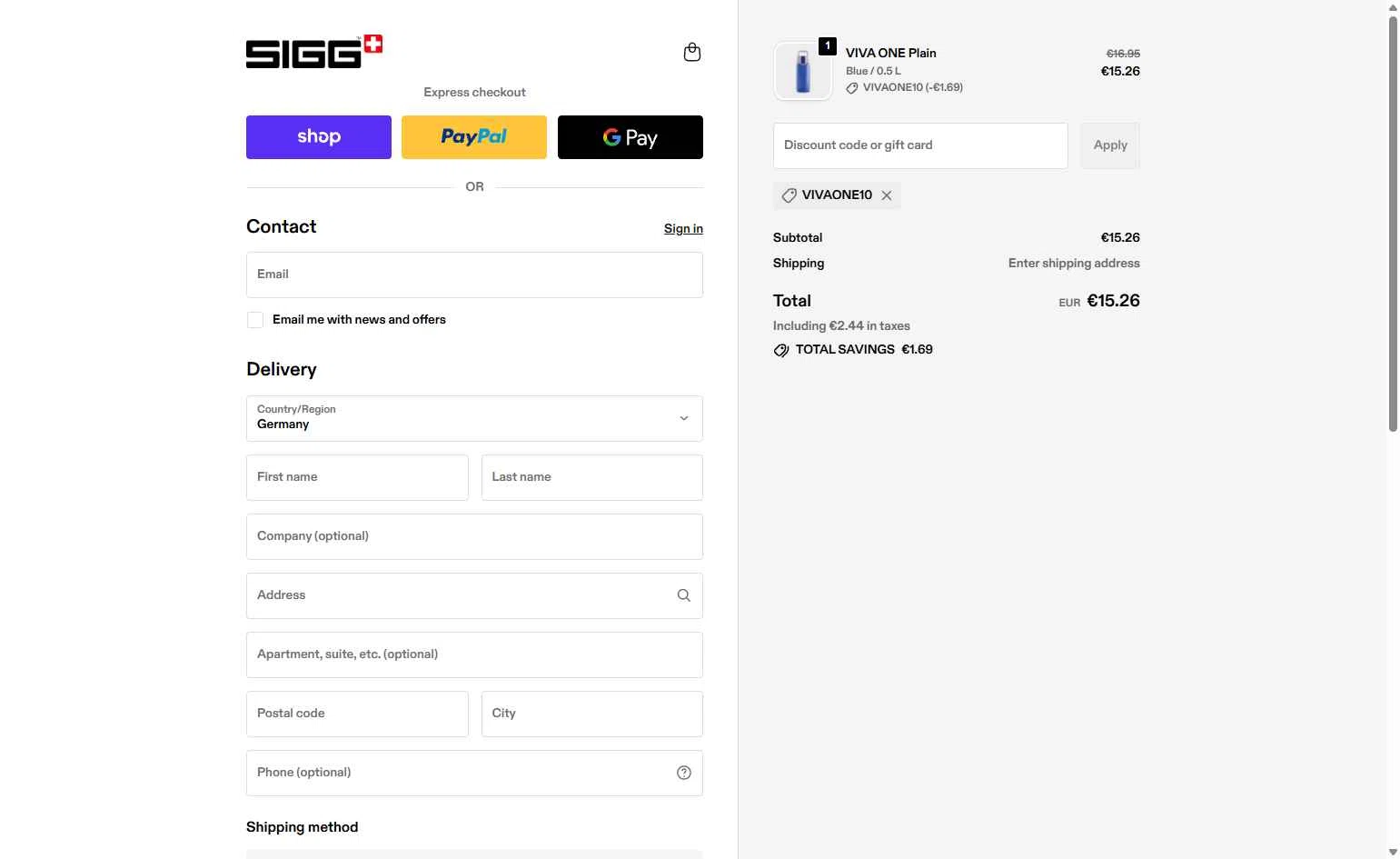
Task: Focus the Postal code field
Action: click(357, 714)
